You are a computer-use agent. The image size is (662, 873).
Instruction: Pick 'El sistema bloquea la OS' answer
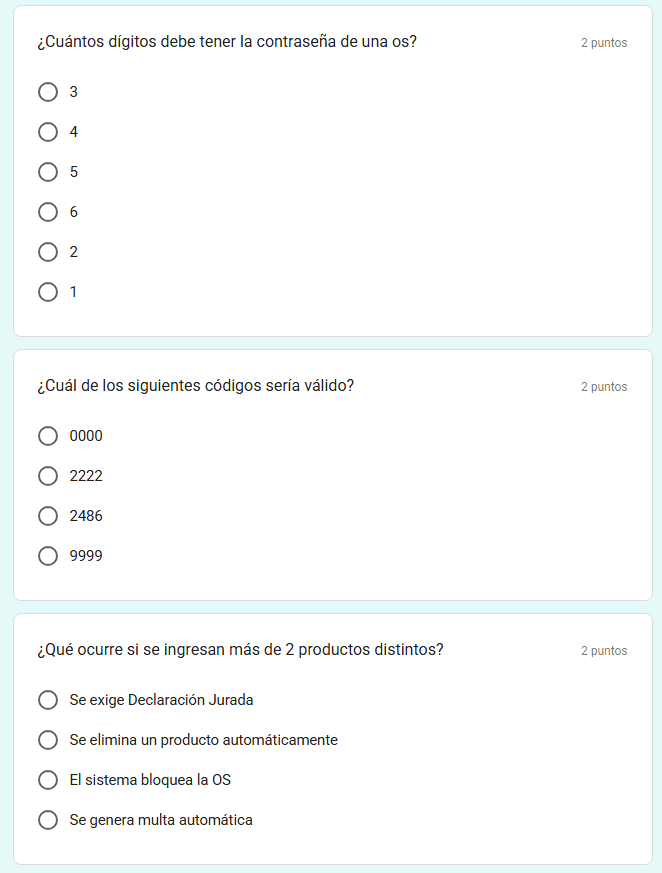click(48, 780)
